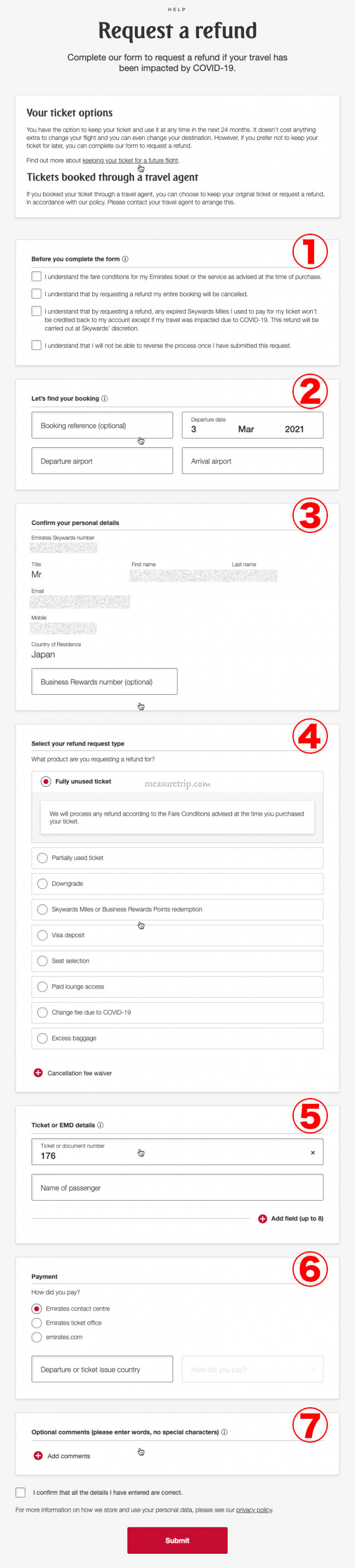Select Fully unused ticket radio button
The height and width of the screenshot is (1568, 355).
45,781
